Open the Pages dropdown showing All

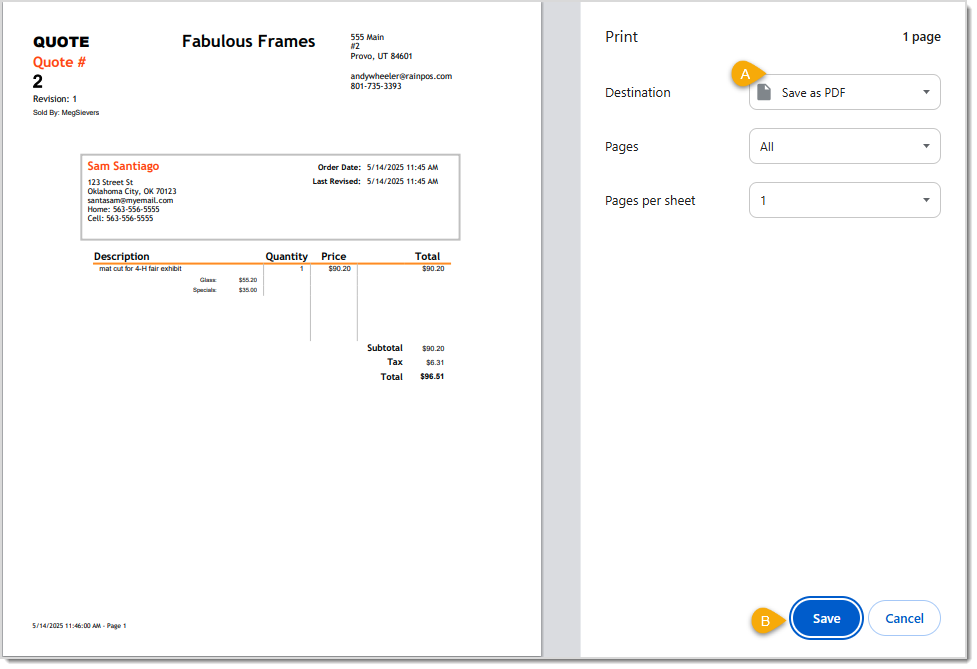pos(844,145)
